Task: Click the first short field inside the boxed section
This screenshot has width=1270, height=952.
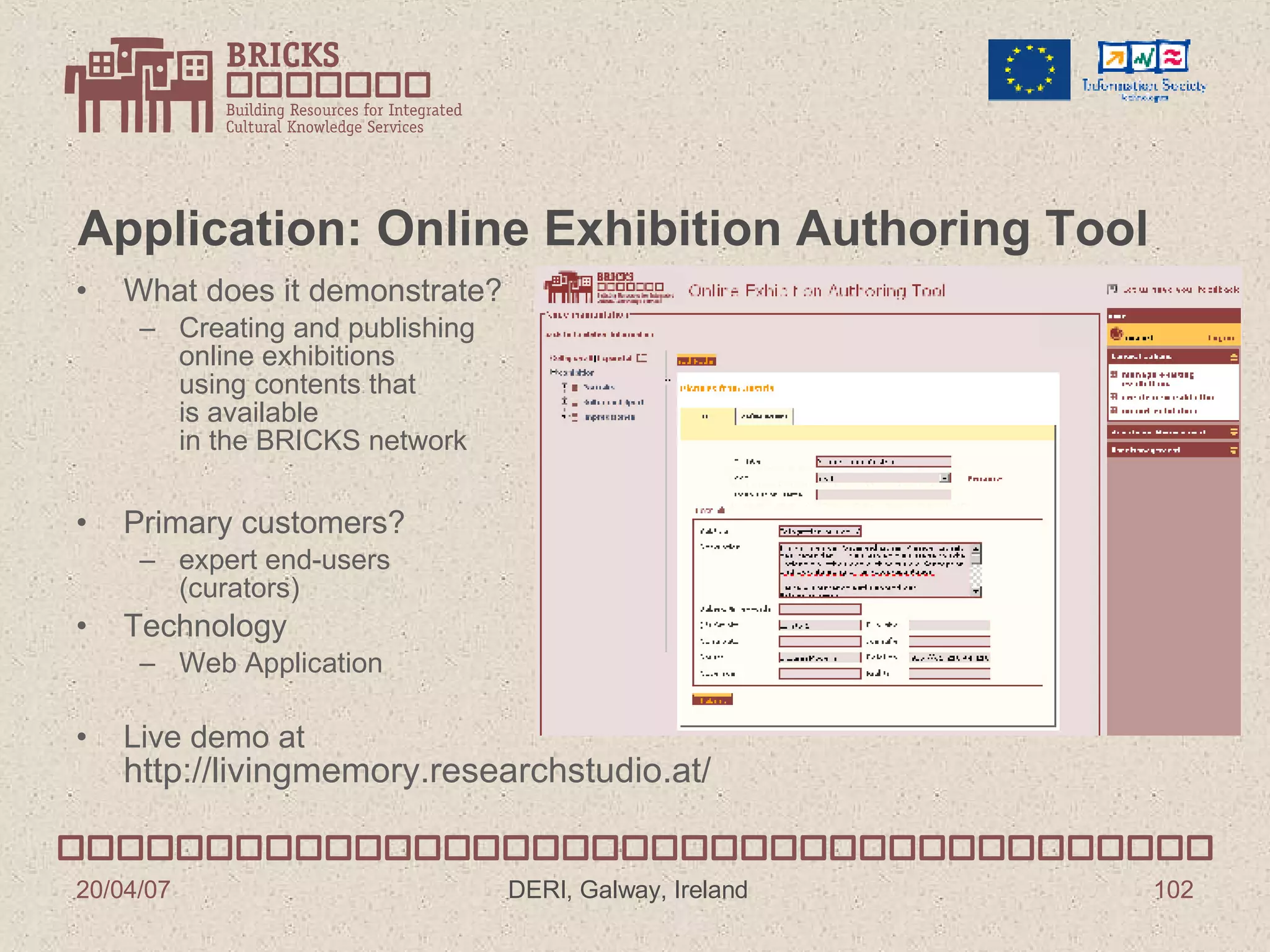Action: [820, 531]
